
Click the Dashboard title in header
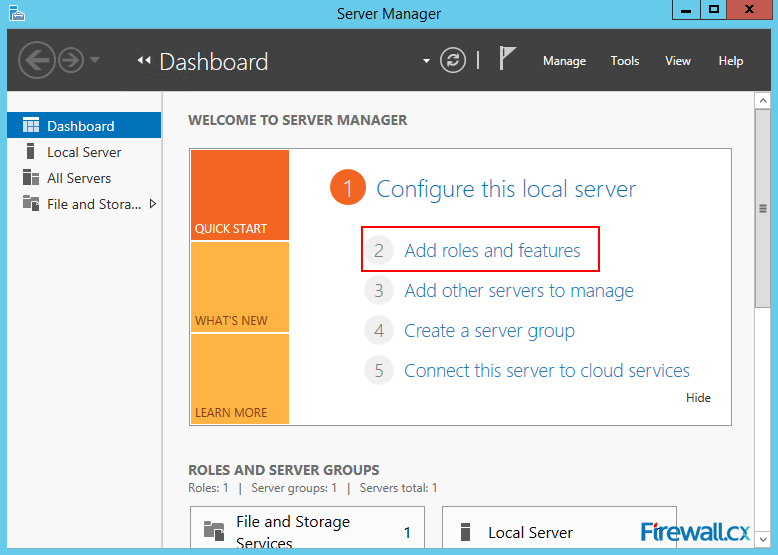214,62
